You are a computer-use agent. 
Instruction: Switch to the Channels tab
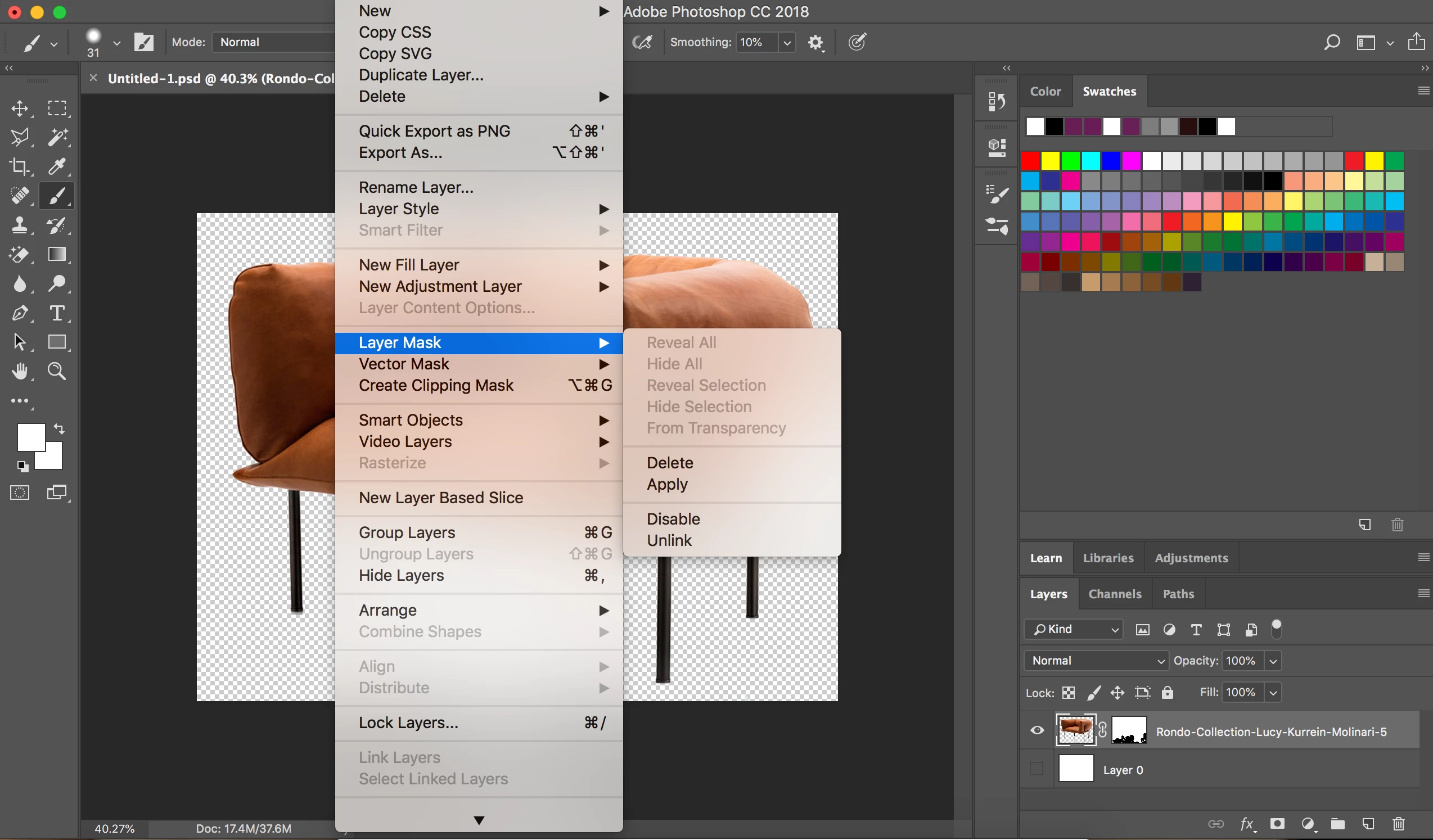[x=1115, y=593]
